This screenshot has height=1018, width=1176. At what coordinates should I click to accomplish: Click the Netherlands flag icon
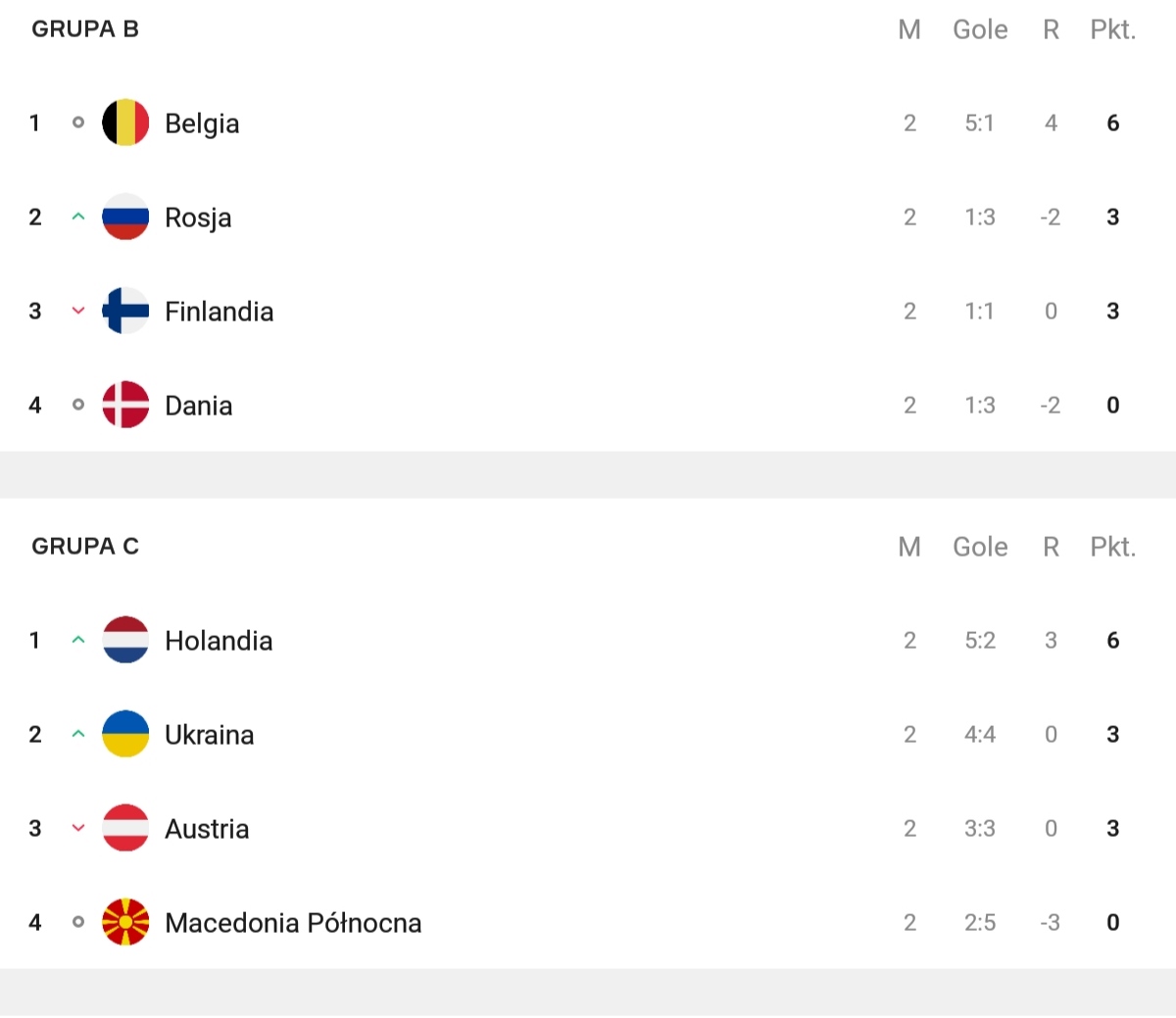pyautogui.click(x=125, y=640)
